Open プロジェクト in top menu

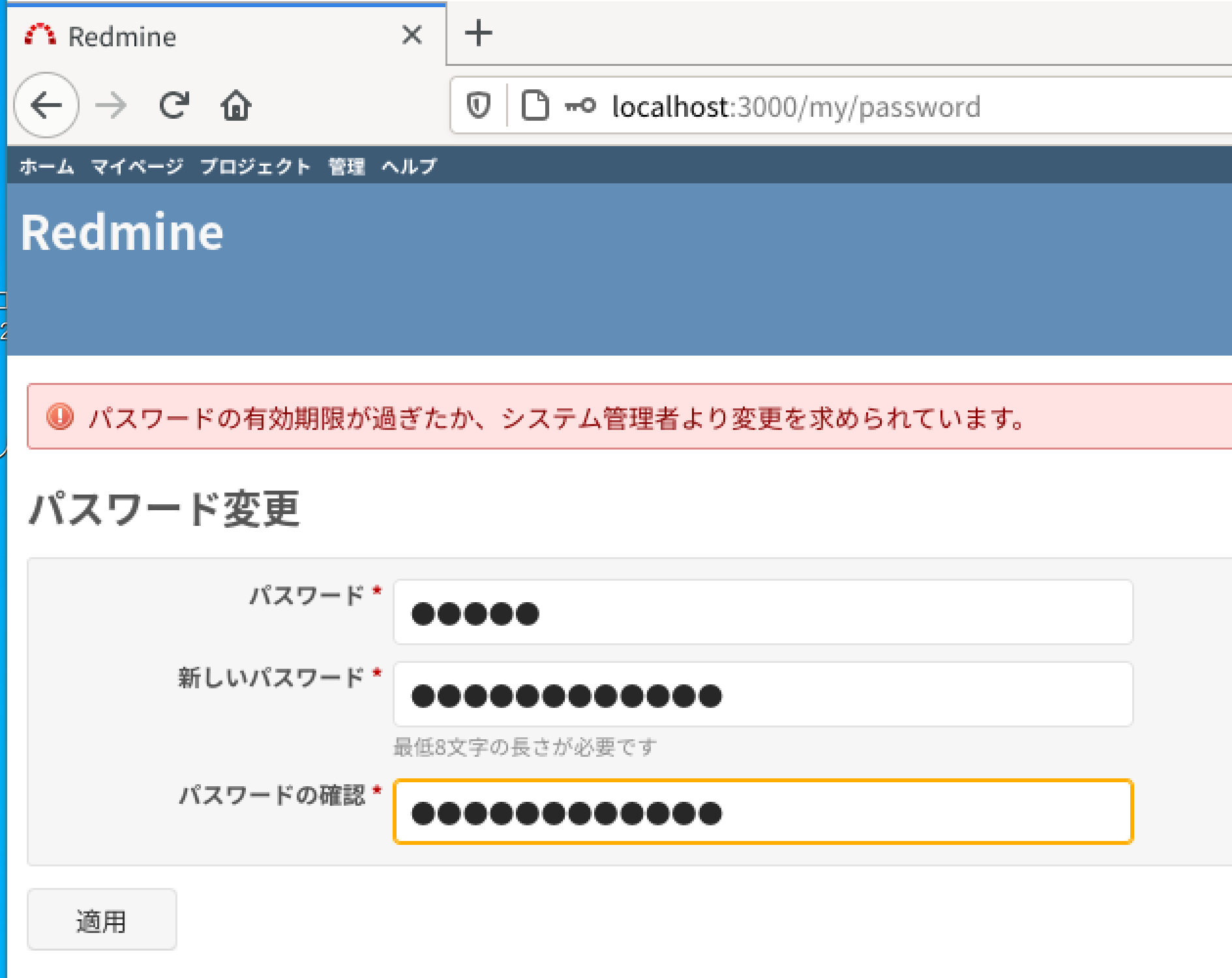tap(256, 166)
